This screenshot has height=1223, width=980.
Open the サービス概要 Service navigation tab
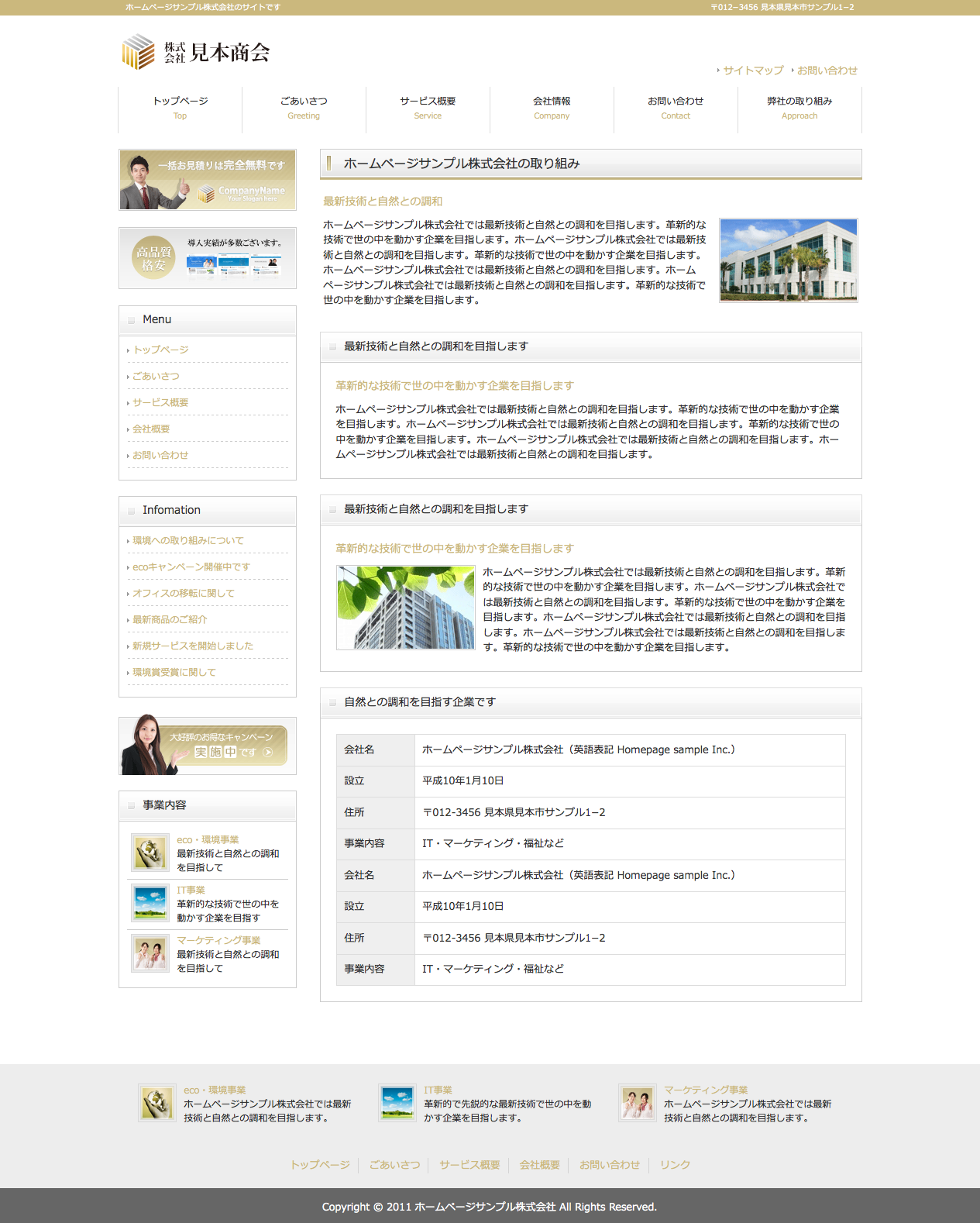(x=428, y=108)
